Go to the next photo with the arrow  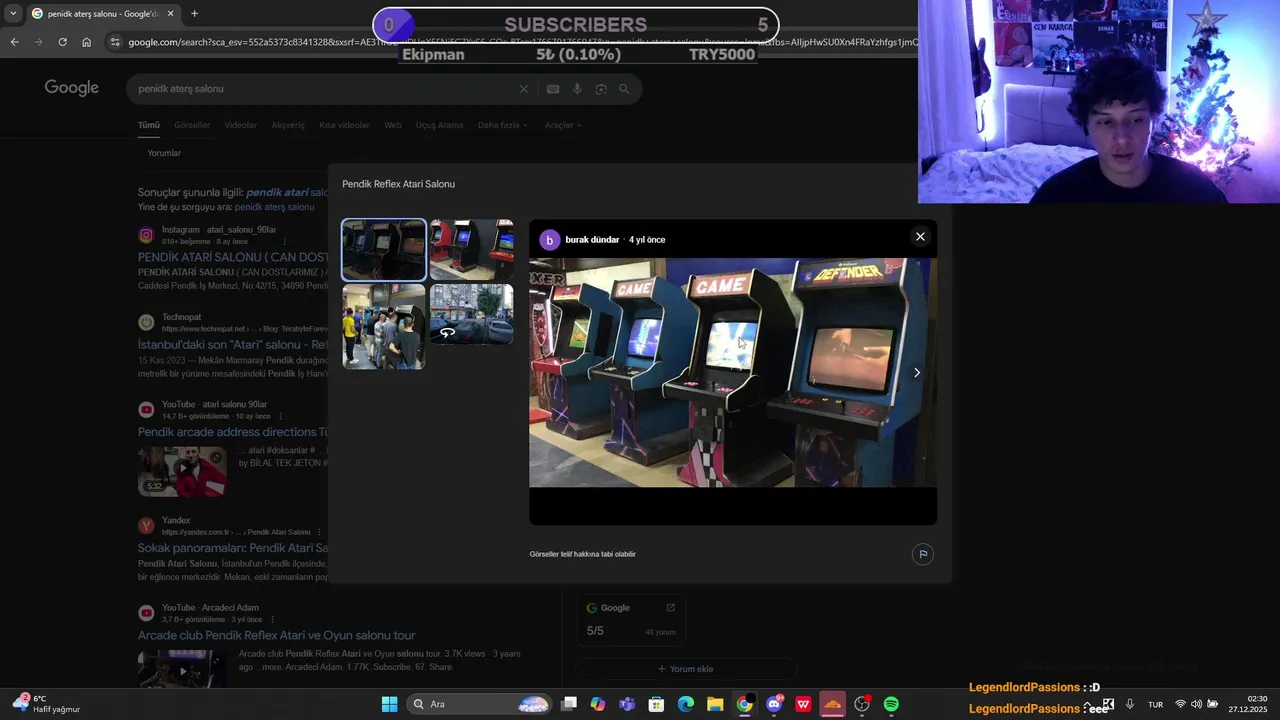(x=917, y=373)
